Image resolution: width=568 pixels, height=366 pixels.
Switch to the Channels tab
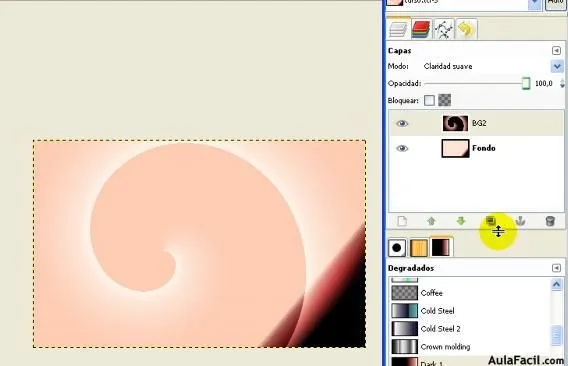pyautogui.click(x=421, y=29)
